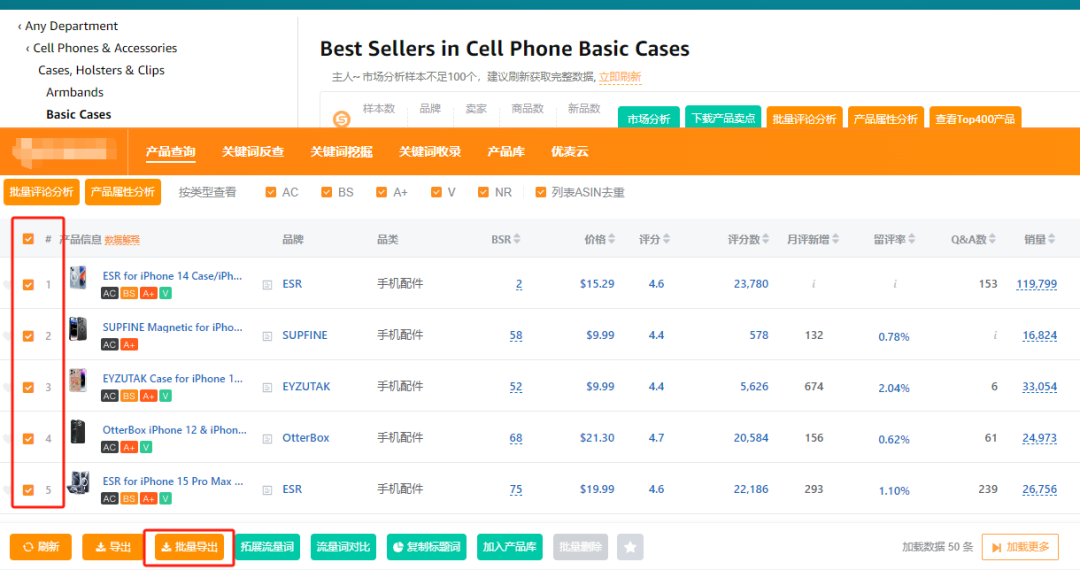The image size is (1080, 570).
Task: Sort table by BSR column
Action: point(506,239)
